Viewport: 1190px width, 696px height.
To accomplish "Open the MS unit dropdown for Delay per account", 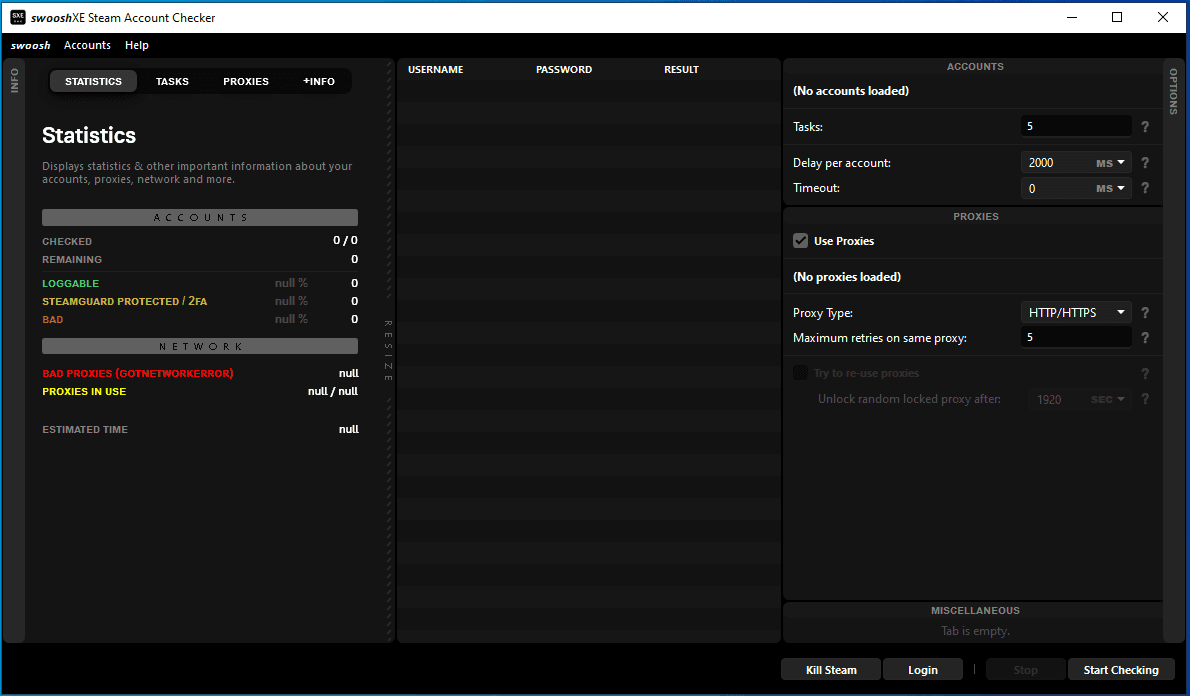I will [1114, 162].
